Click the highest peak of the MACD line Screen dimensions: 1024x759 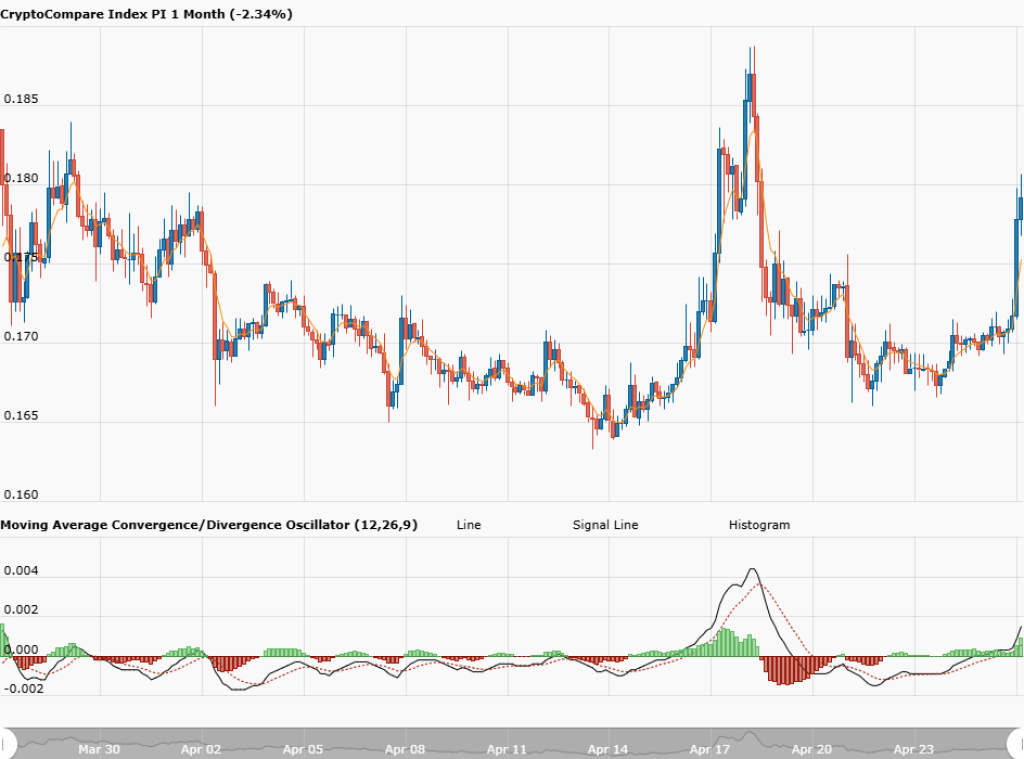coord(752,570)
